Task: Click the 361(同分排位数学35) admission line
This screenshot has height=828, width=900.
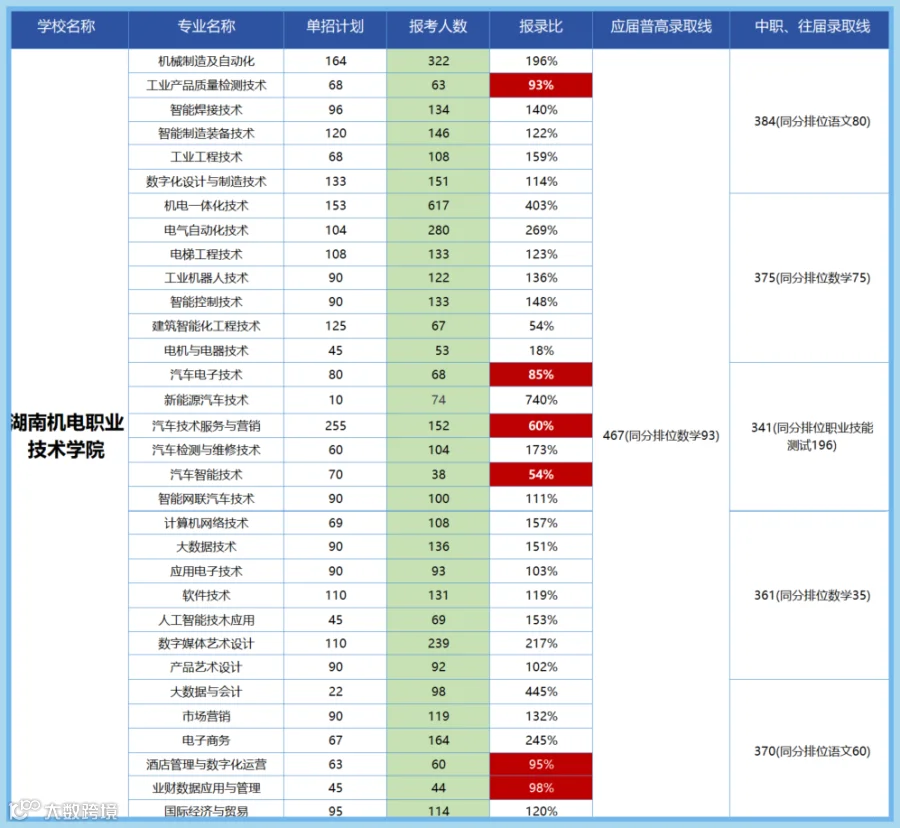Action: coord(812,595)
